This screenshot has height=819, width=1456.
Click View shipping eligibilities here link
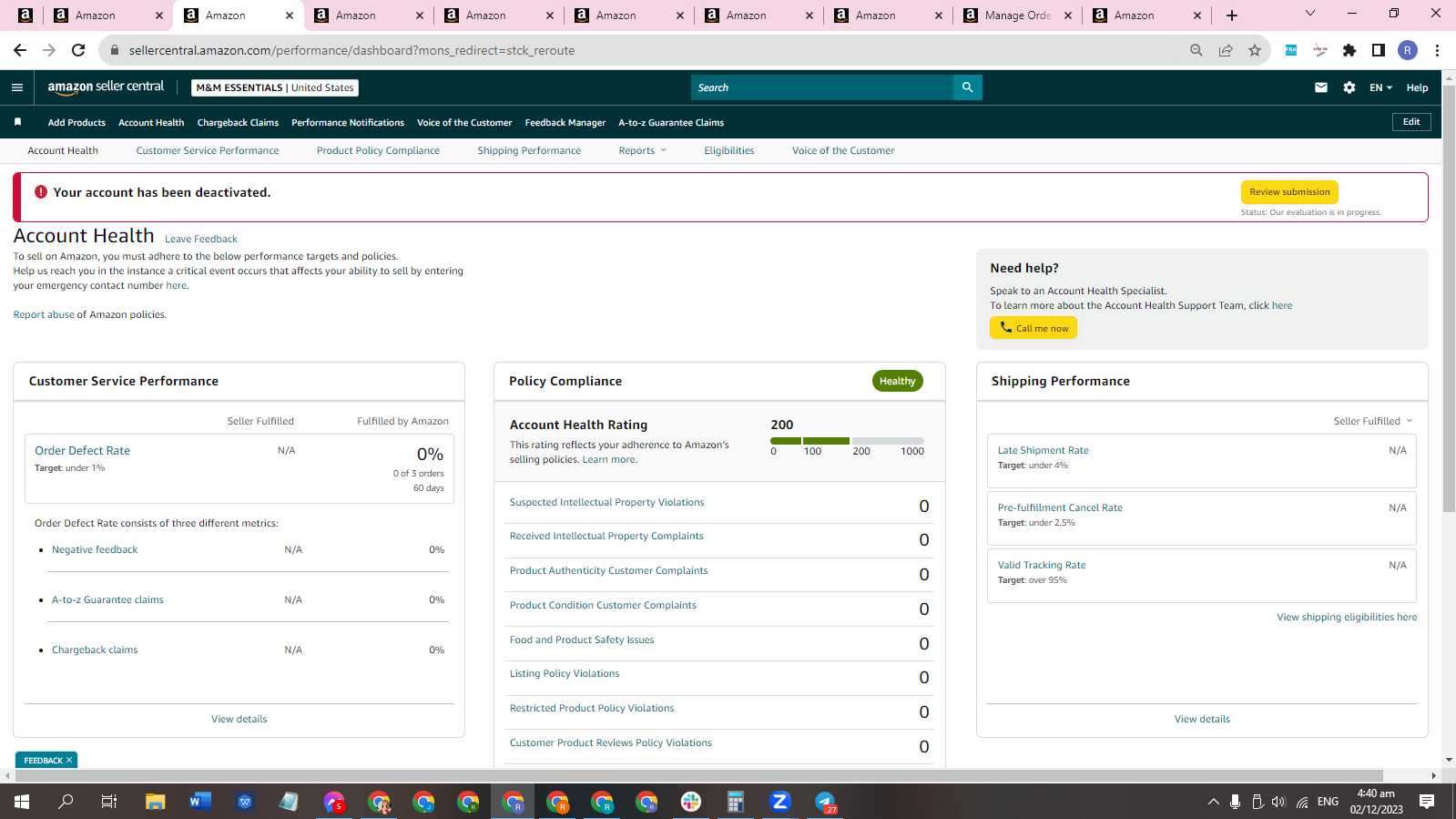(1347, 617)
